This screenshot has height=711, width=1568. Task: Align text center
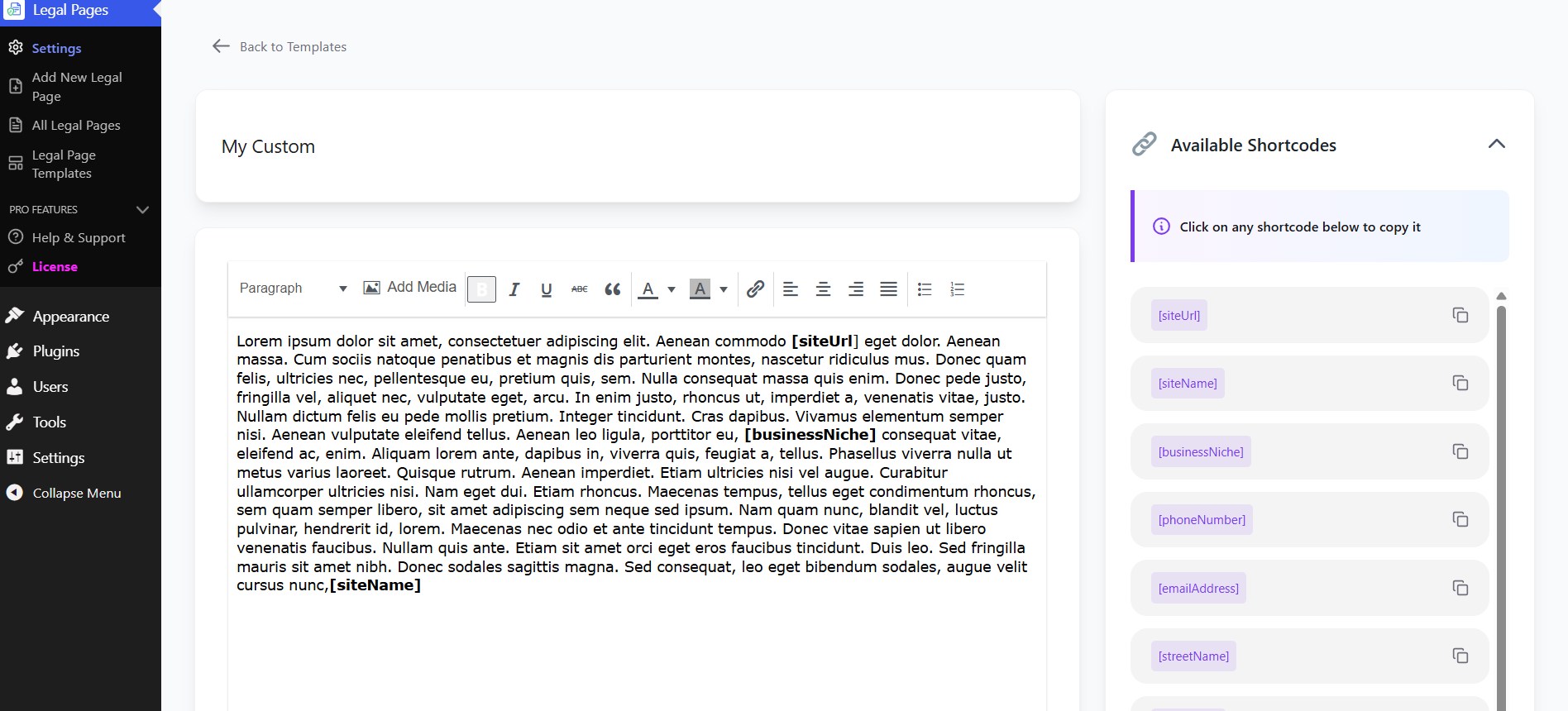coord(823,289)
